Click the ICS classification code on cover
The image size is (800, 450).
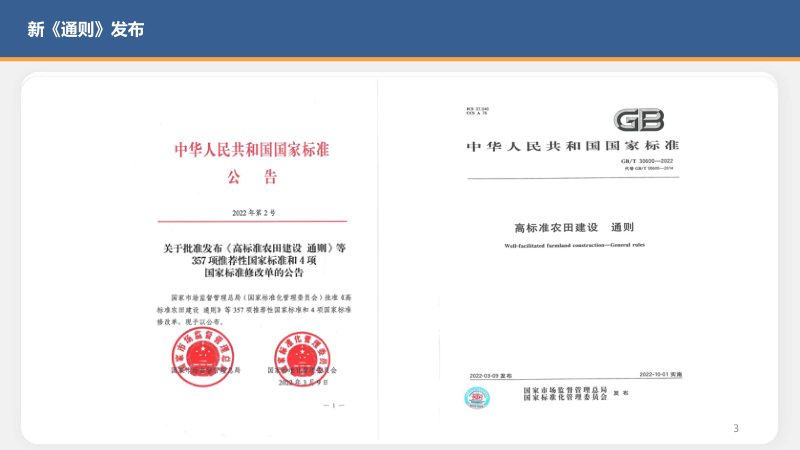click(x=478, y=111)
